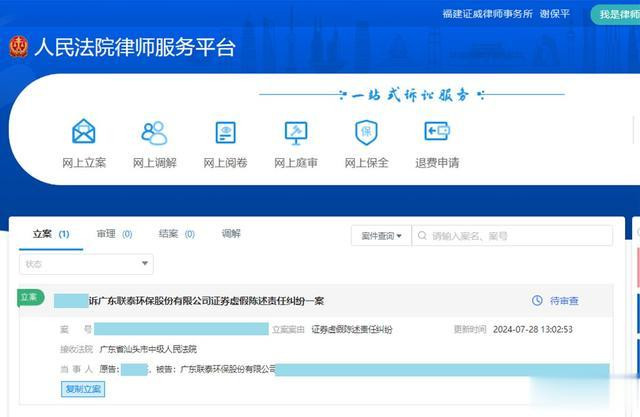Screen dimensions: 640x417
Task: Click the defendant 广东联泰环保股份有限公司 text
Action: point(228,369)
